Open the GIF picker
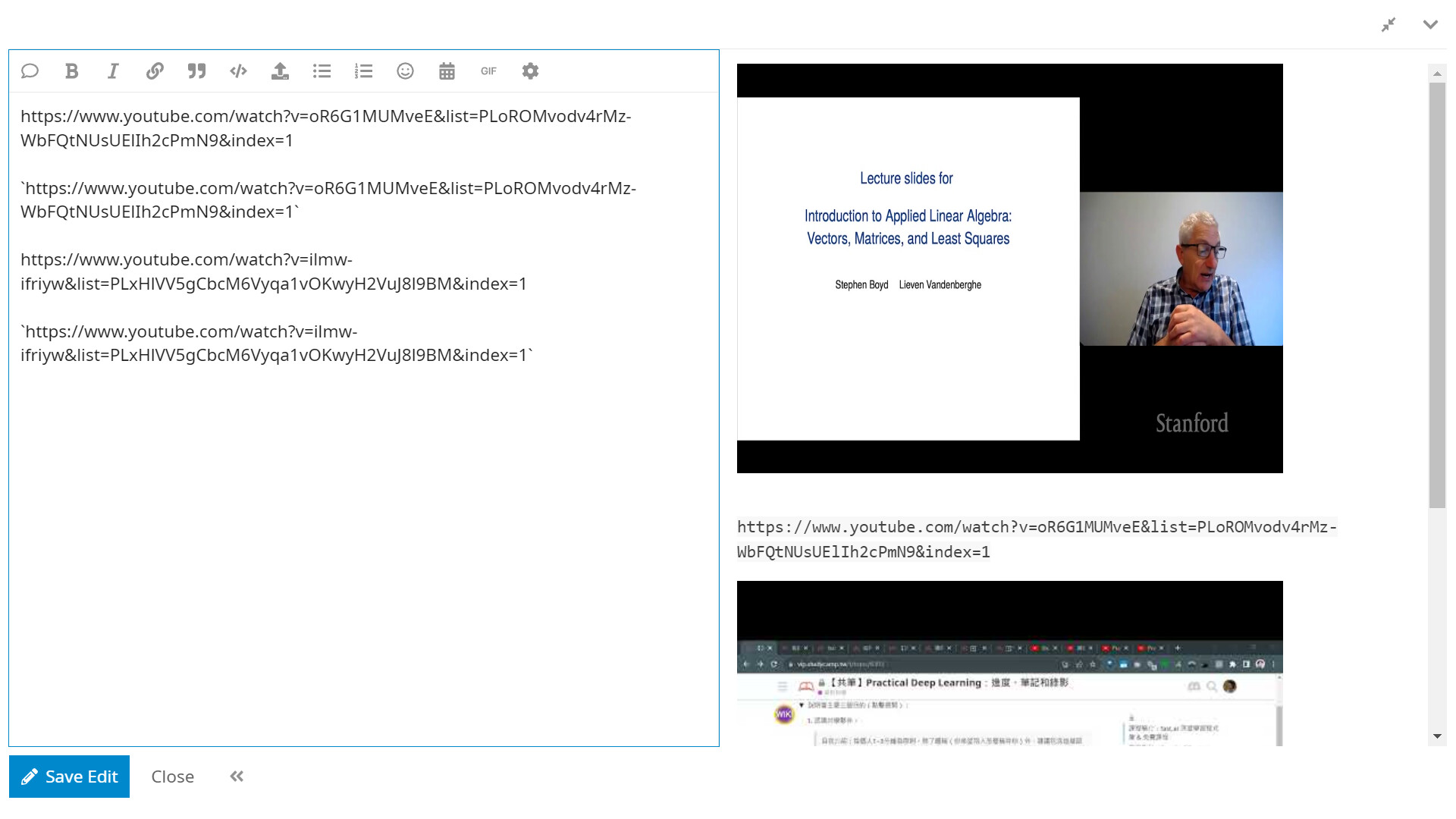1456x819 pixels. (x=488, y=71)
